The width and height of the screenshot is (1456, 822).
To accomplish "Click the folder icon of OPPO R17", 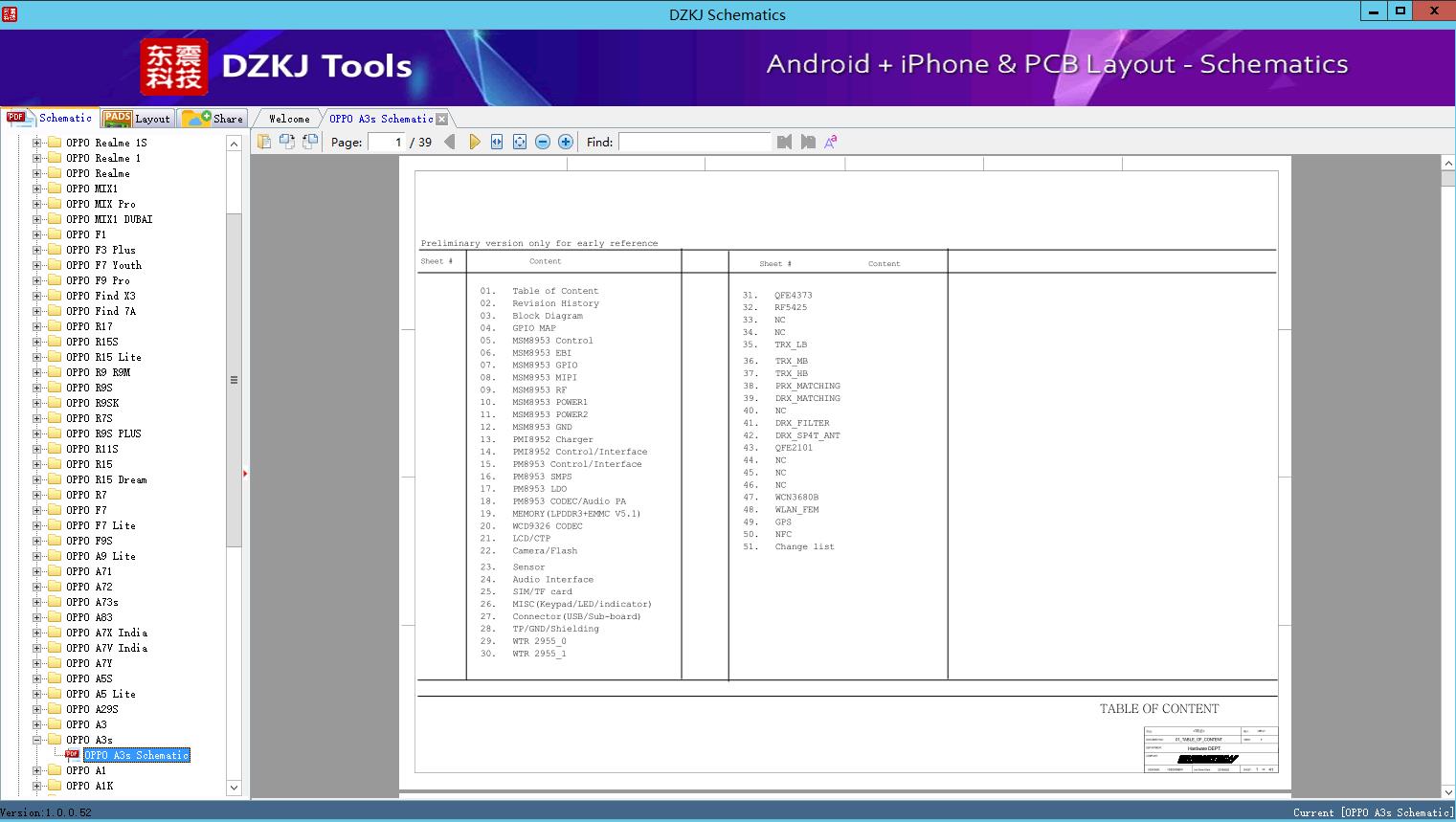I will coord(55,326).
